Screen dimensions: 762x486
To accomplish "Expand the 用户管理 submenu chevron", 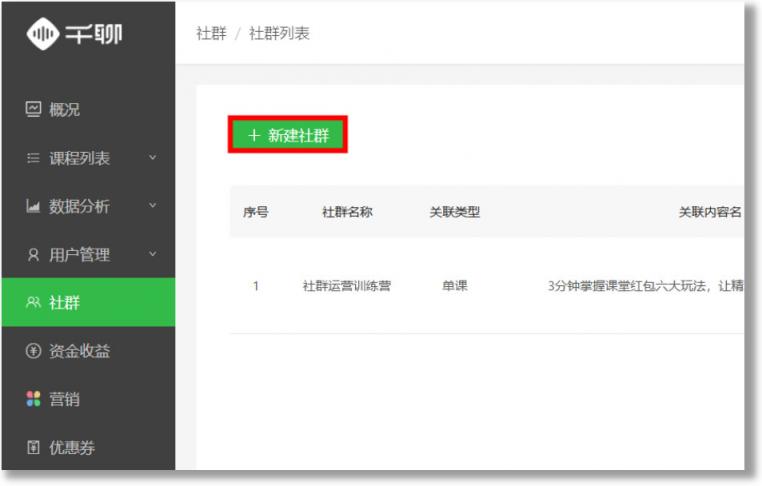I will tap(153, 254).
